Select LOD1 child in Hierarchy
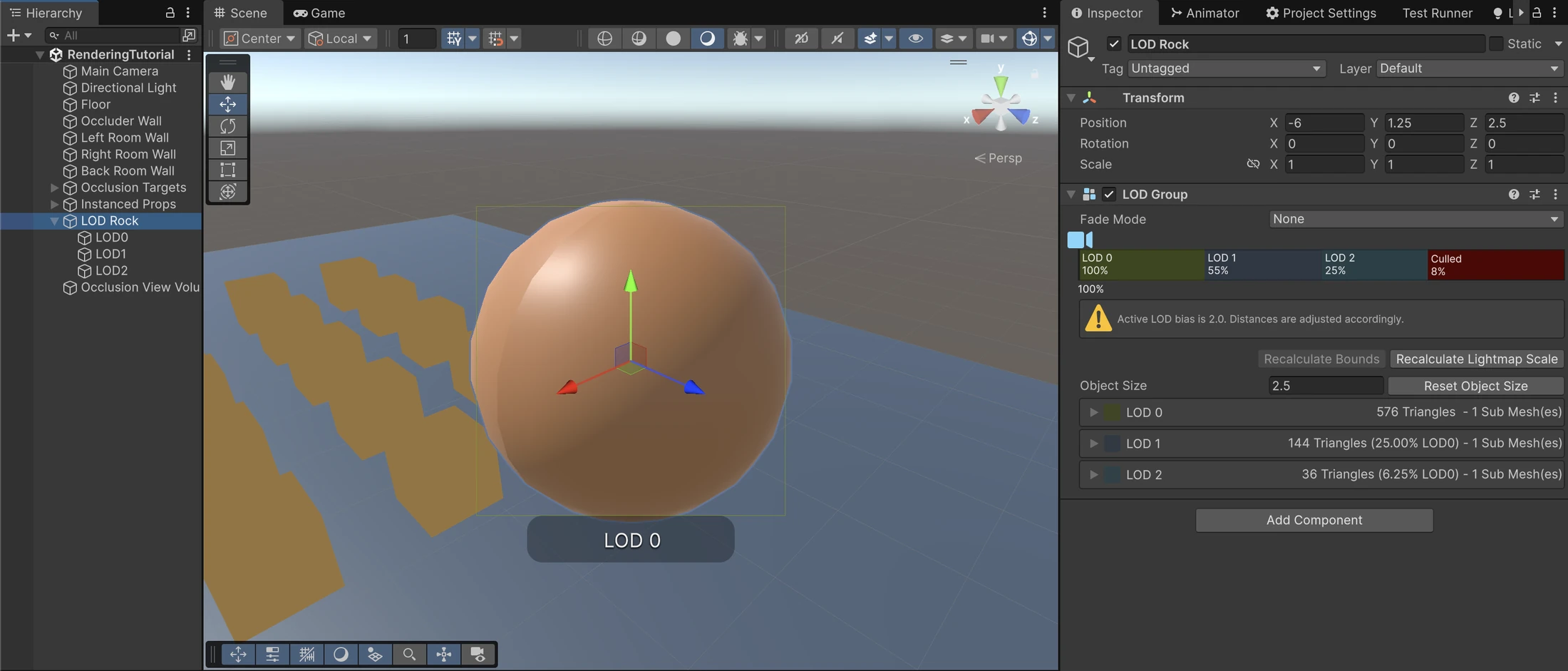 tap(110, 254)
